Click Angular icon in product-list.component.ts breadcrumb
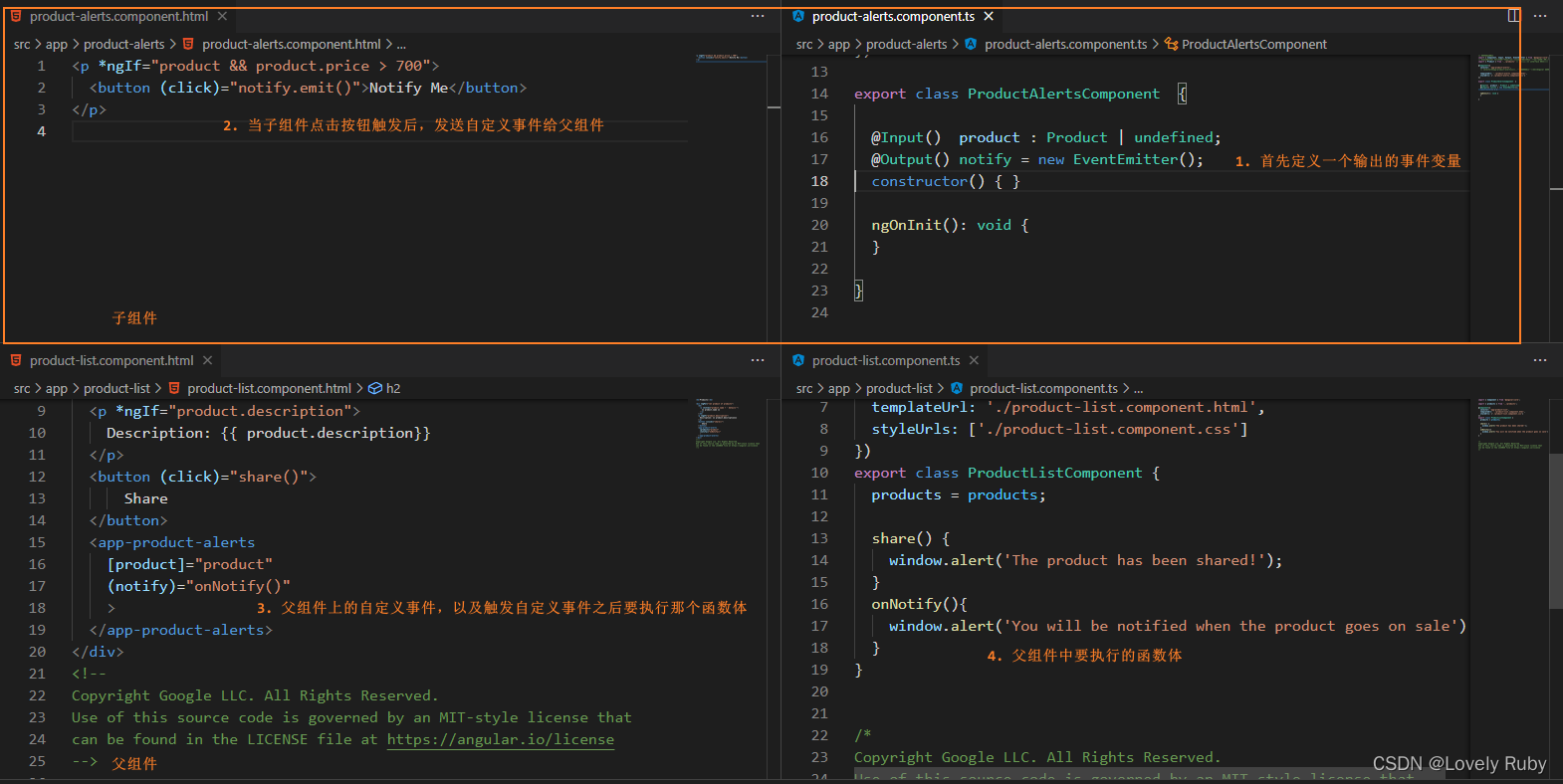Screen dimensions: 1563x784 click(957, 388)
